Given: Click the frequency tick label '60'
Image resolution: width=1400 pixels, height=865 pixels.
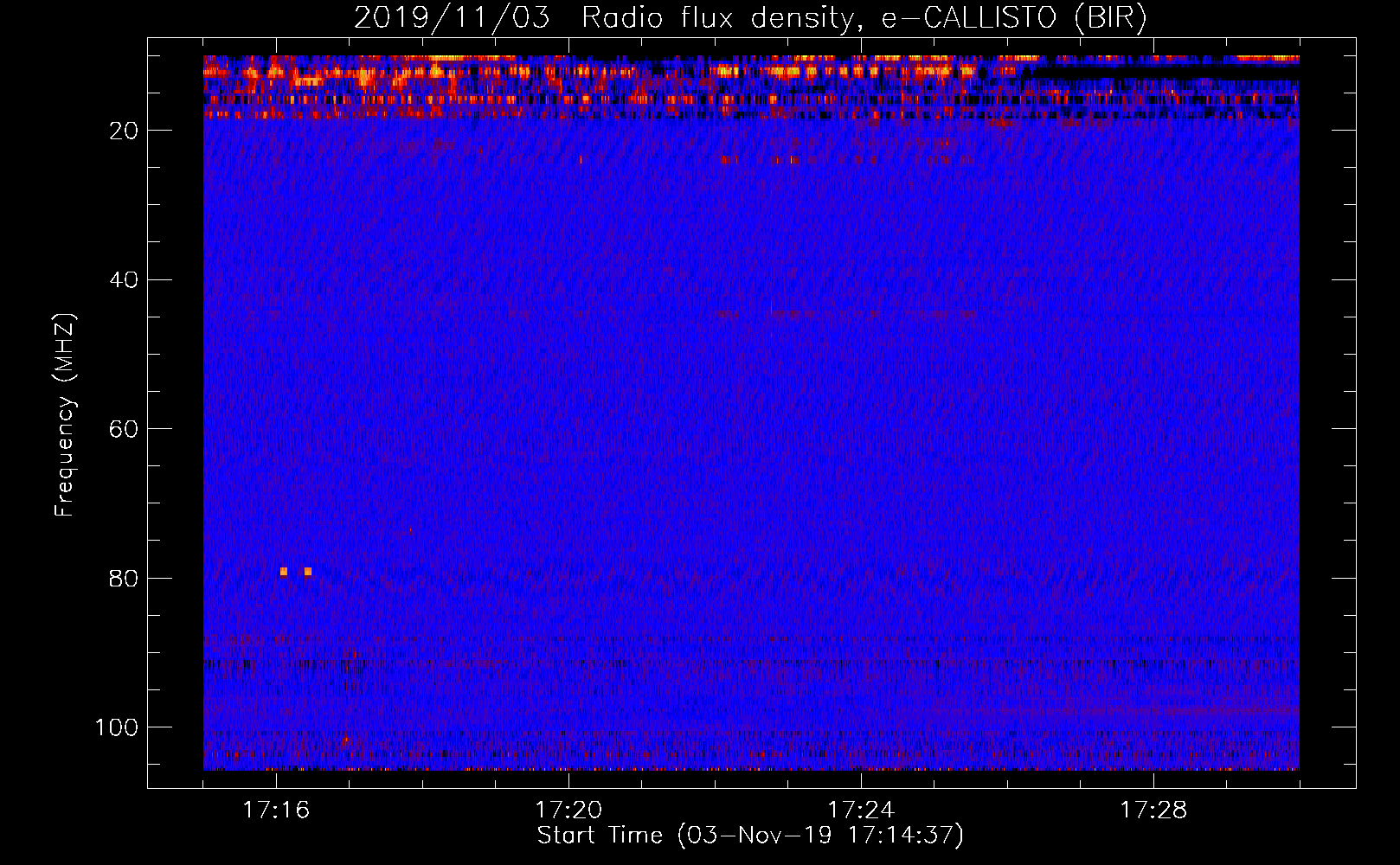Looking at the screenshot, I should click(x=125, y=429).
